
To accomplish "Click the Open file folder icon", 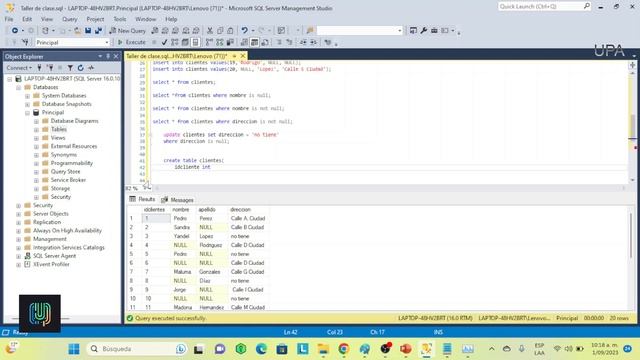I will click(77, 31).
